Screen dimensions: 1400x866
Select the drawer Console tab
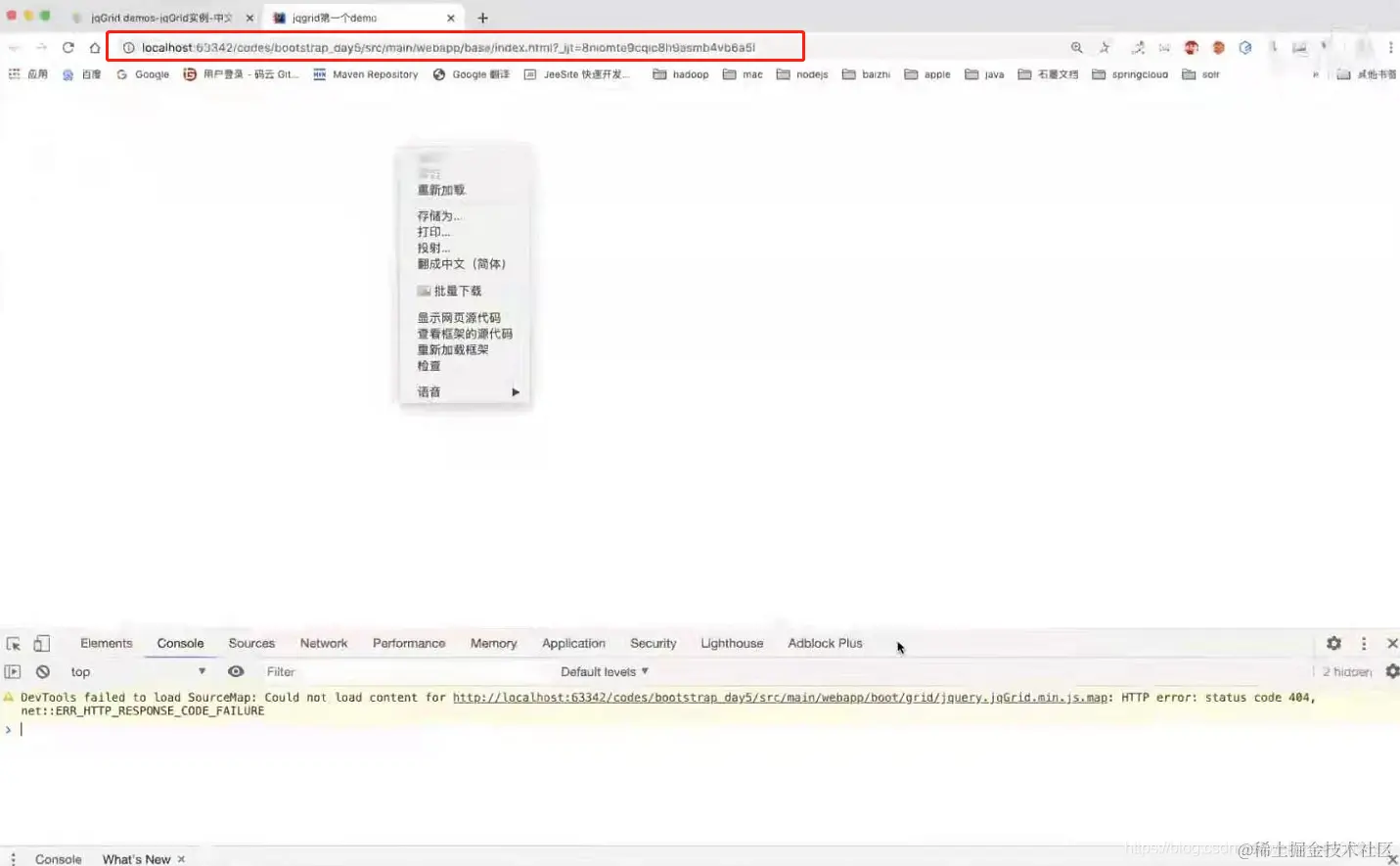click(x=58, y=859)
